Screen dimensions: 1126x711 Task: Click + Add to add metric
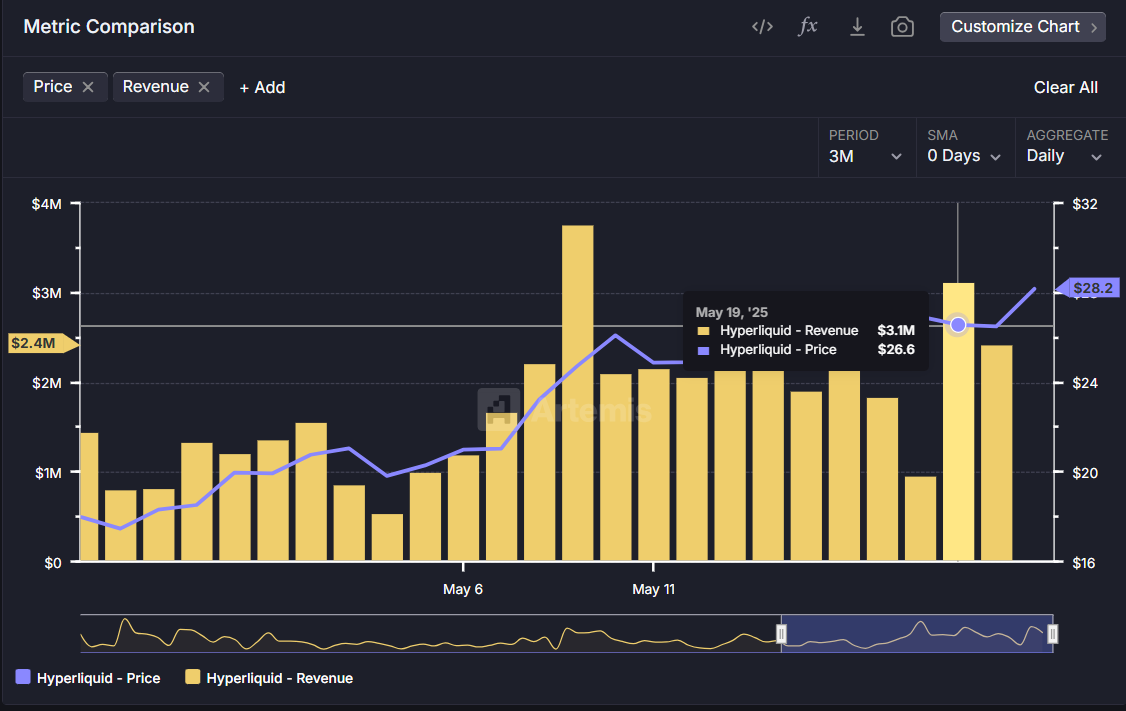[262, 88]
